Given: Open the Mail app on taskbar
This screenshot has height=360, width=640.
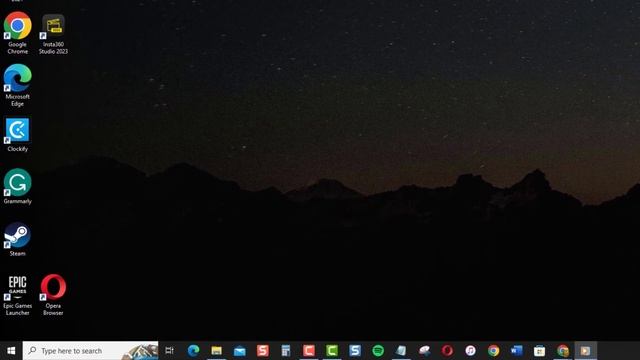Looking at the screenshot, I should [240, 351].
